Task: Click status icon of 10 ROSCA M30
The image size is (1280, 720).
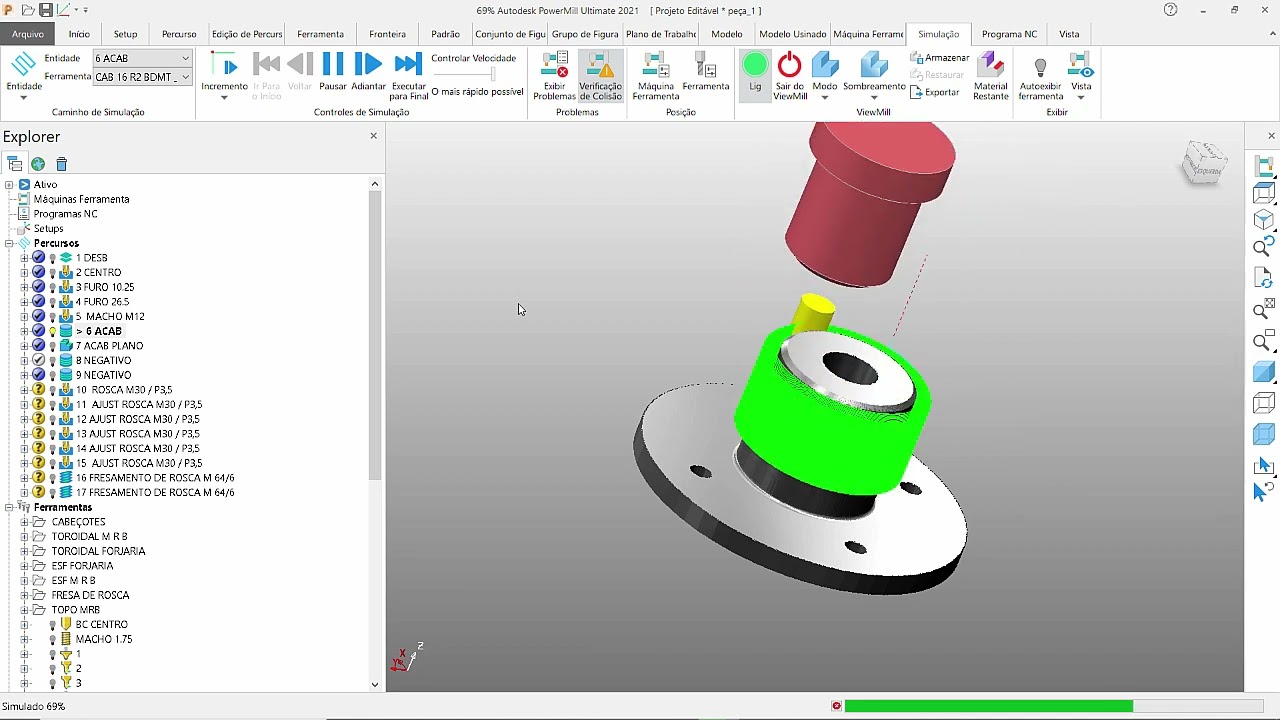Action: coord(39,390)
